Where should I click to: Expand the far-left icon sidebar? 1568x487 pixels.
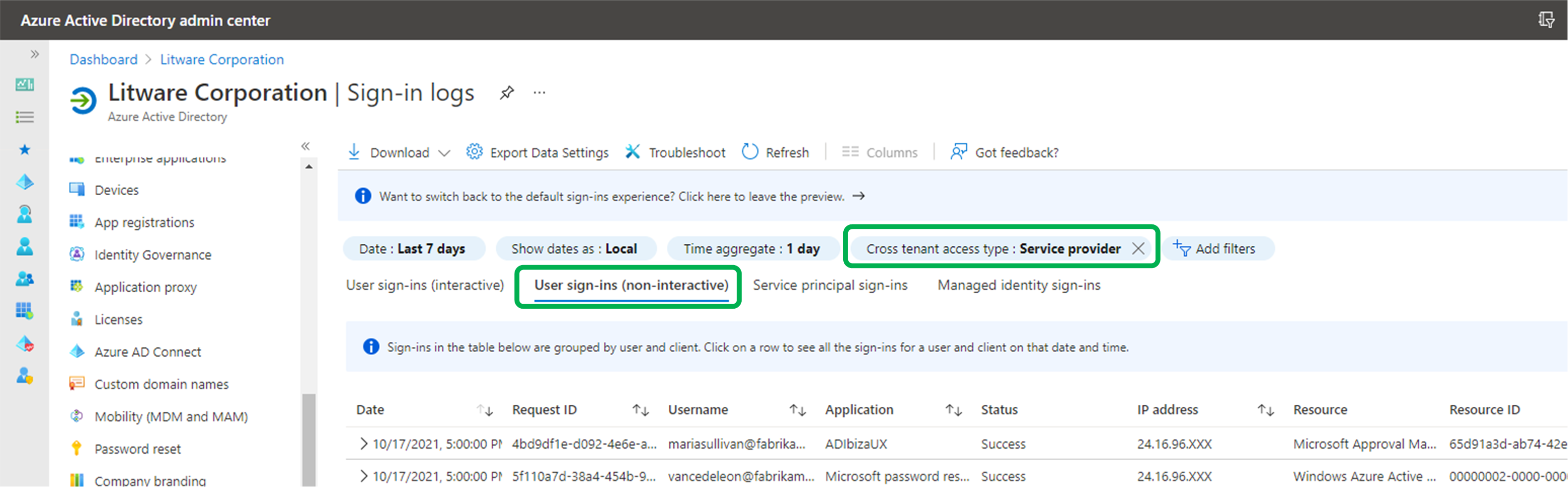[35, 54]
